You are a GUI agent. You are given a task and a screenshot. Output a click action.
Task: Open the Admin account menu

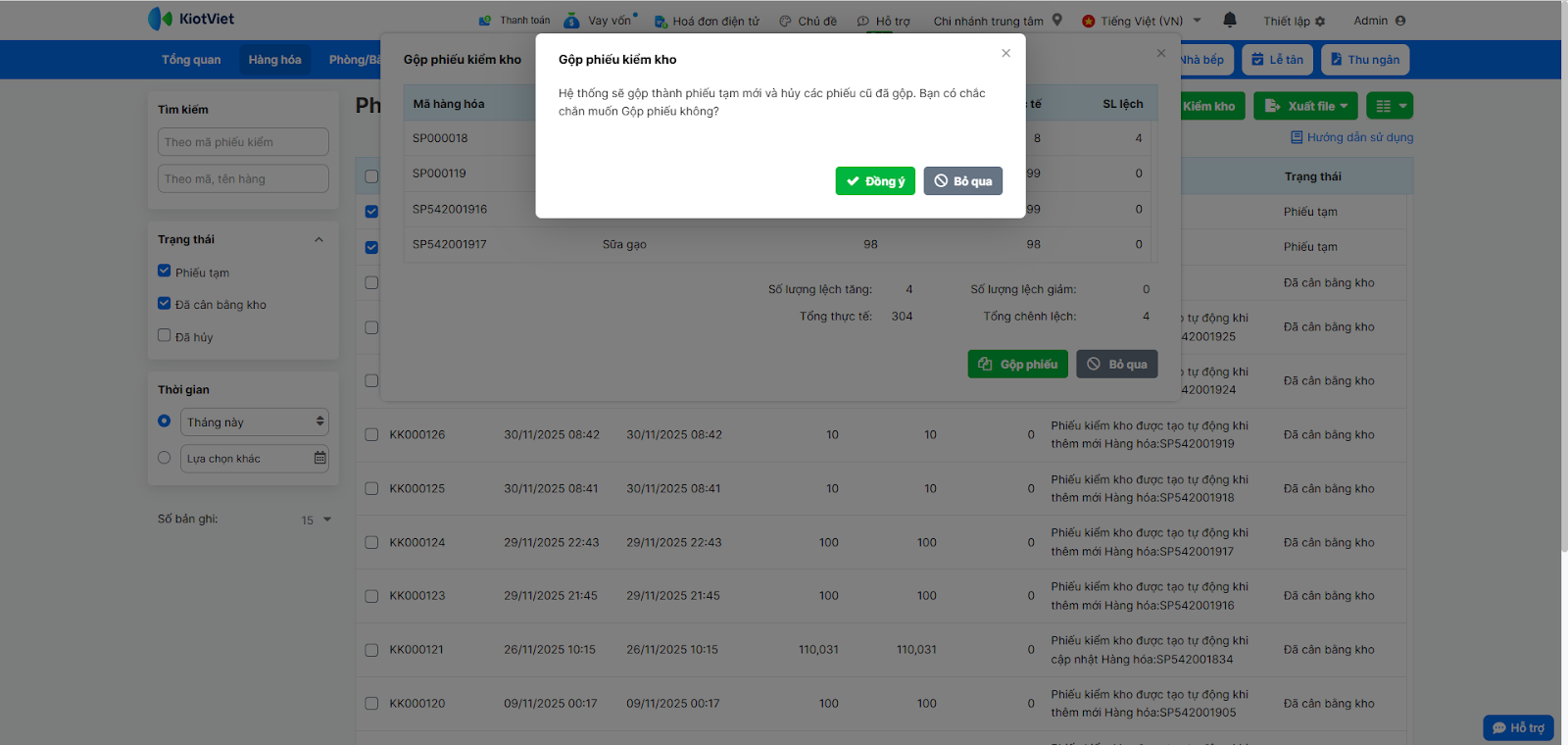pos(1380,21)
